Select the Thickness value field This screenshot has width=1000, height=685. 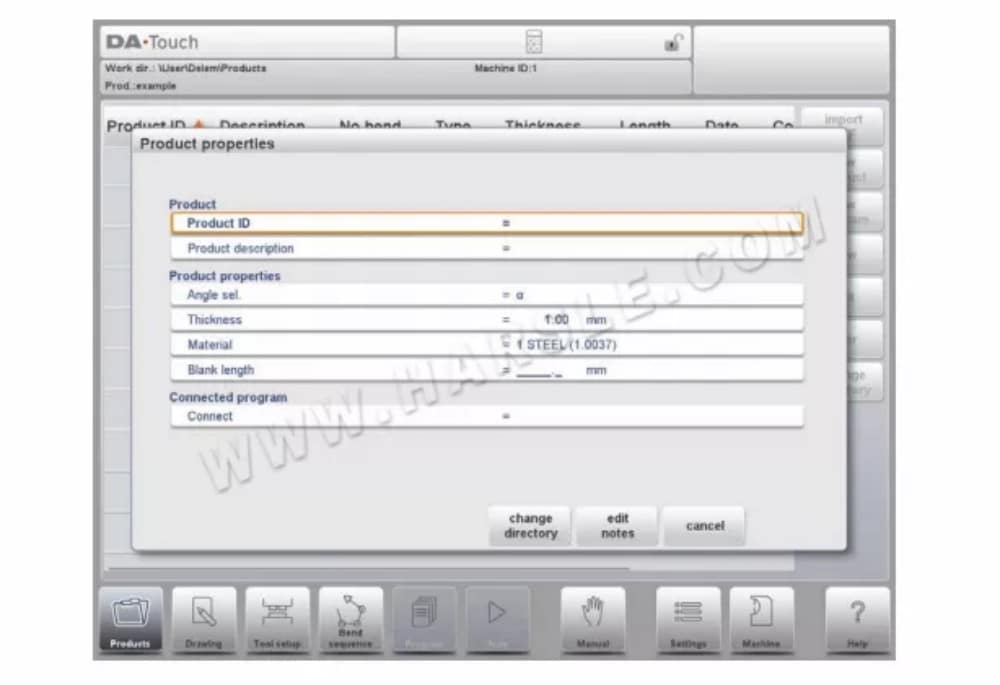click(x=487, y=320)
